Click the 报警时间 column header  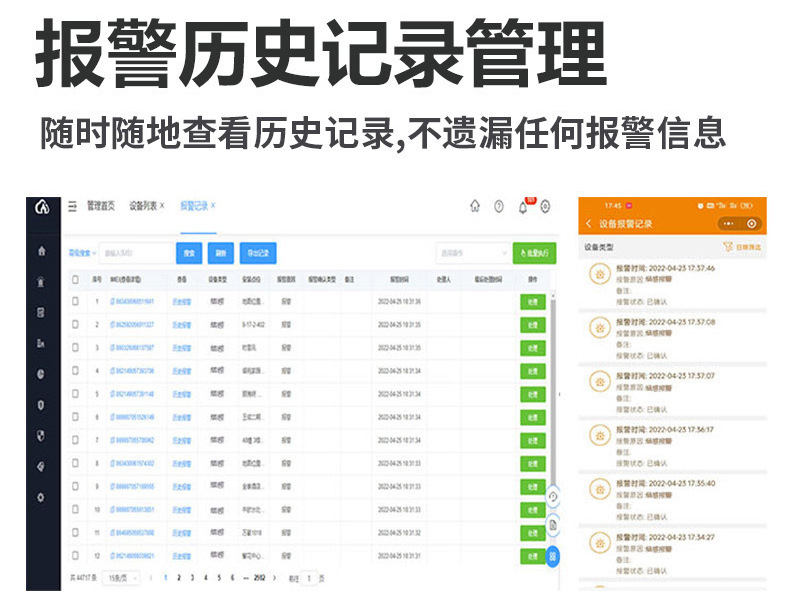click(x=399, y=279)
